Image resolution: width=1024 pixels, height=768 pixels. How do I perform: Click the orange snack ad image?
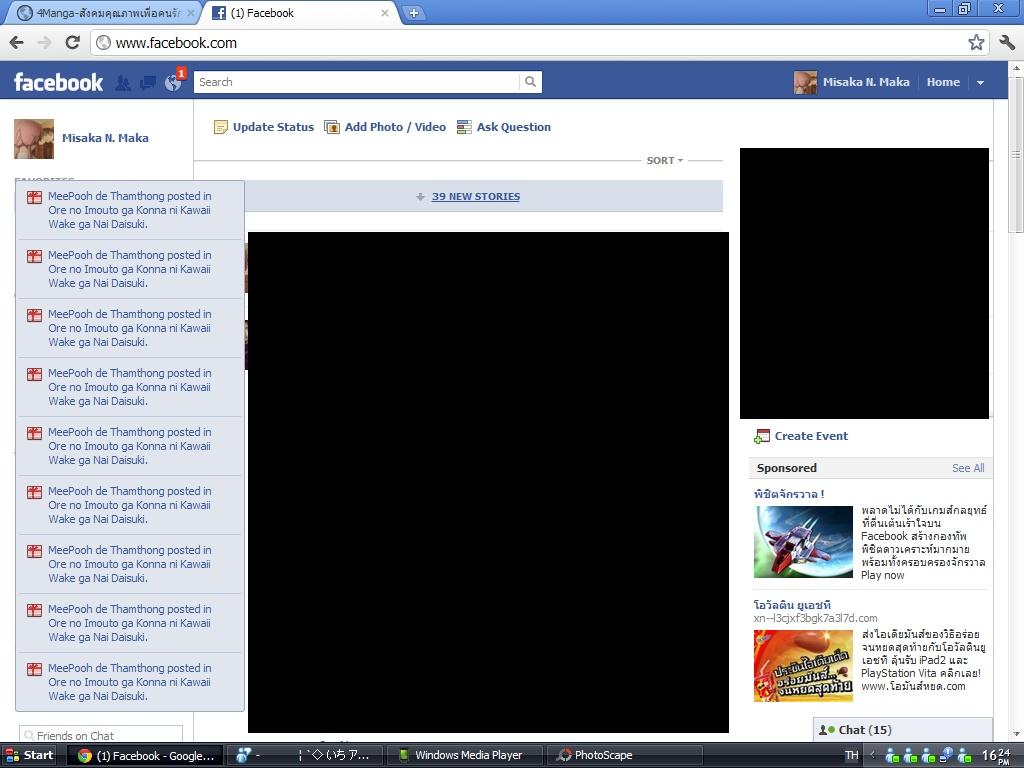click(x=803, y=666)
